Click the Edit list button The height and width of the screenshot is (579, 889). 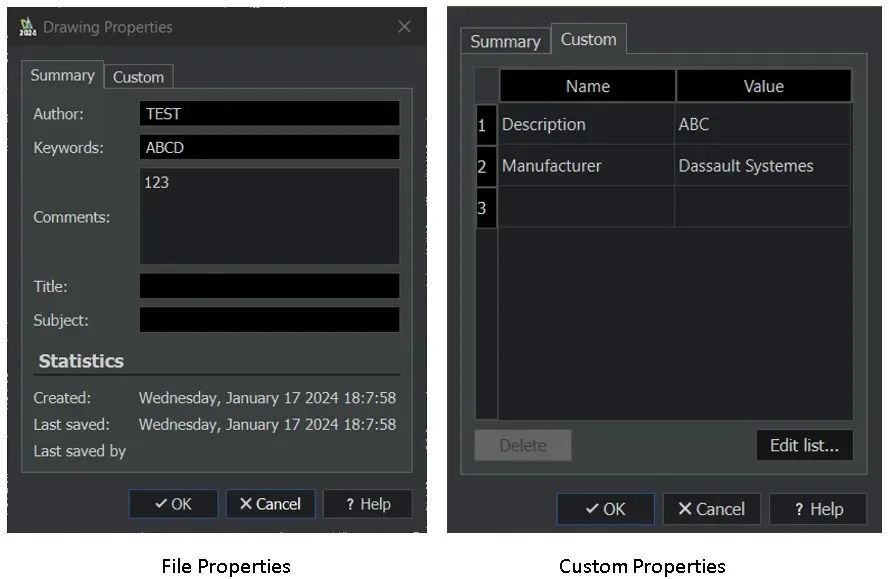coord(804,445)
